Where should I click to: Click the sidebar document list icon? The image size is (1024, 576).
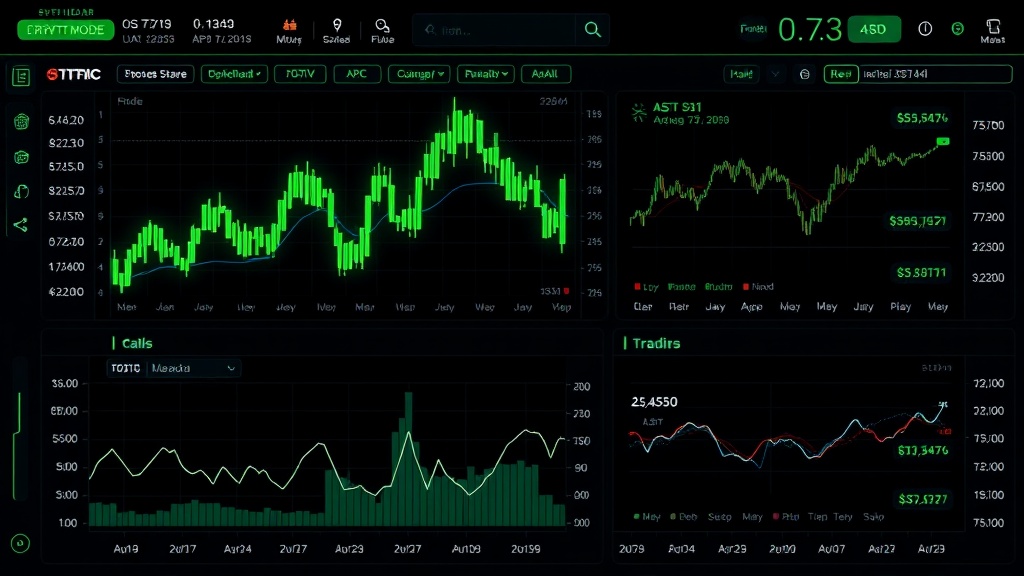[21, 77]
